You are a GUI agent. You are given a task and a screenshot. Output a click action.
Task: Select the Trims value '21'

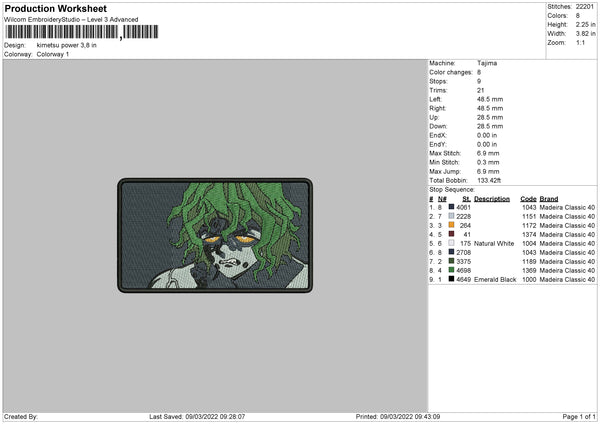(481, 90)
